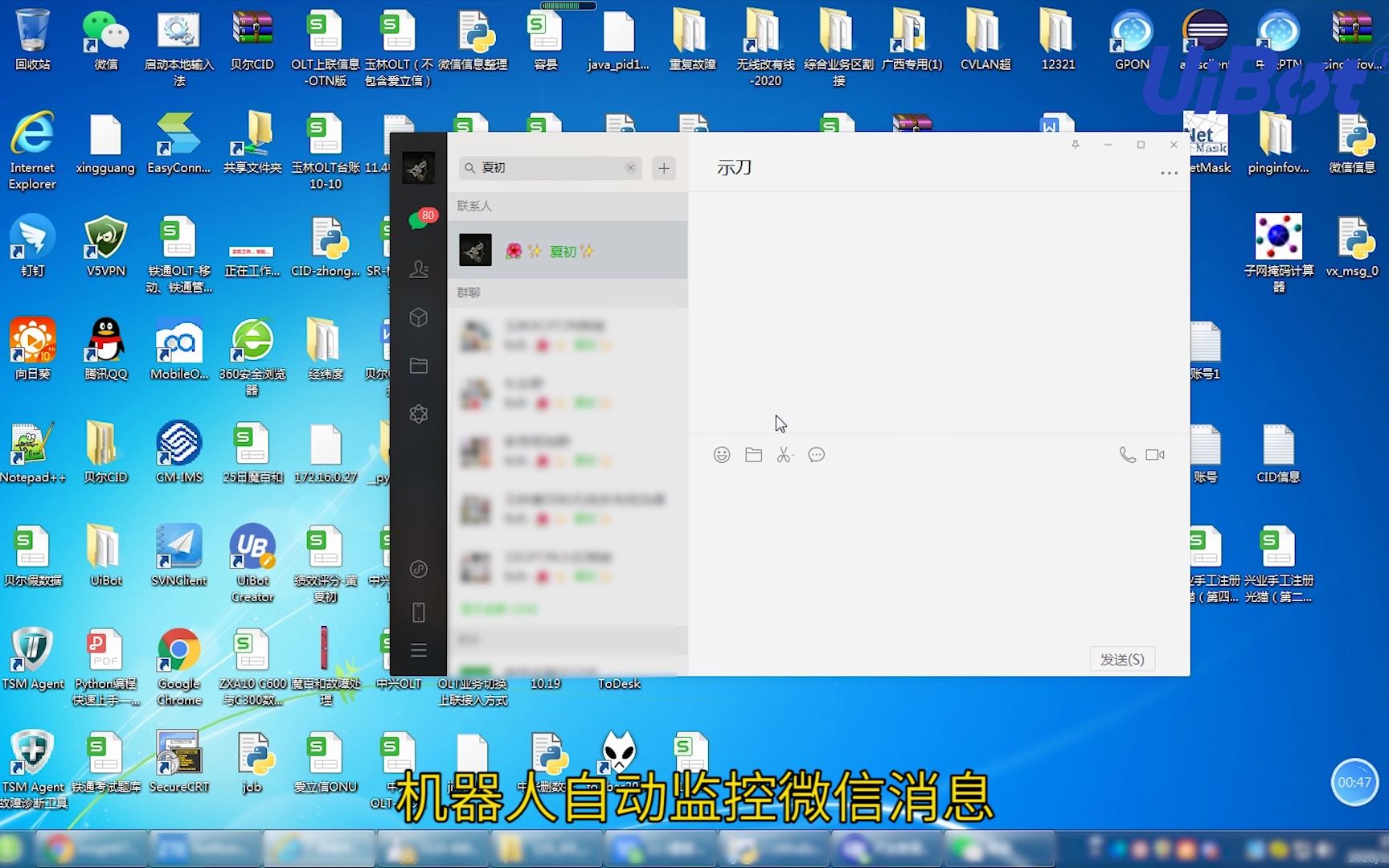This screenshot has width=1389, height=868.
Task: Click the loading progress bar at screen top
Action: coord(568,6)
